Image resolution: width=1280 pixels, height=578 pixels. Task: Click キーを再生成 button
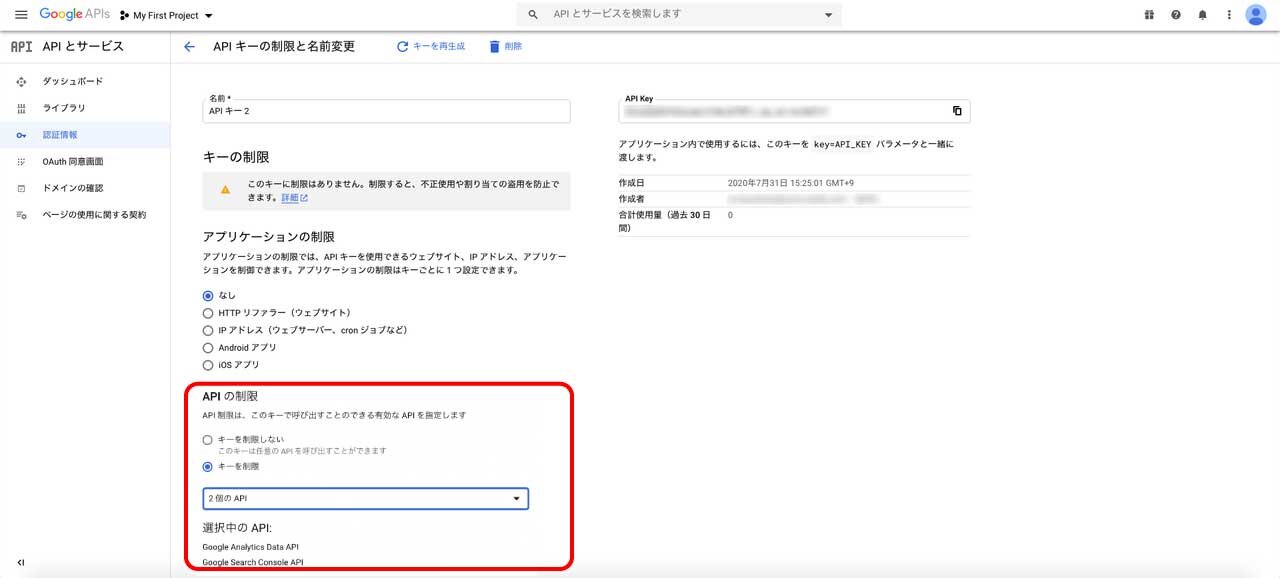click(431, 46)
